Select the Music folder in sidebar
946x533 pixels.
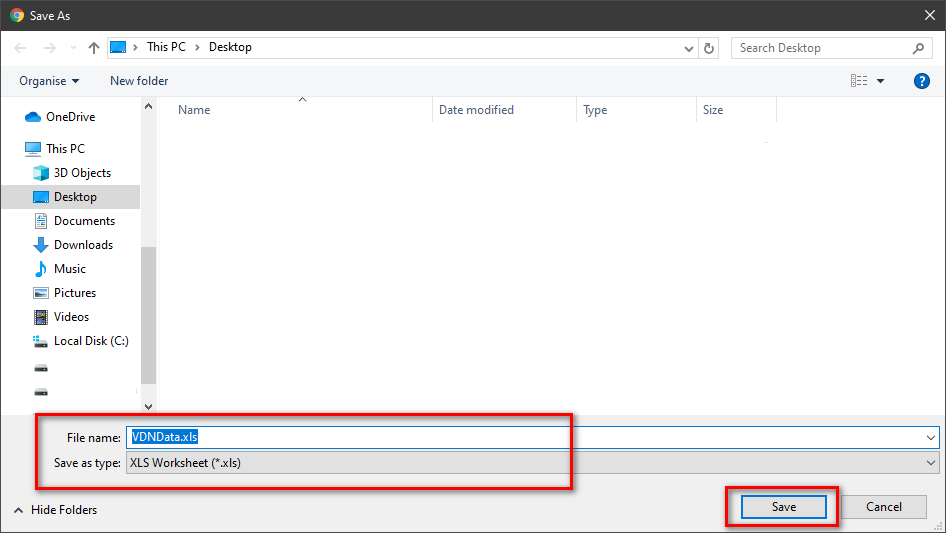pos(69,269)
